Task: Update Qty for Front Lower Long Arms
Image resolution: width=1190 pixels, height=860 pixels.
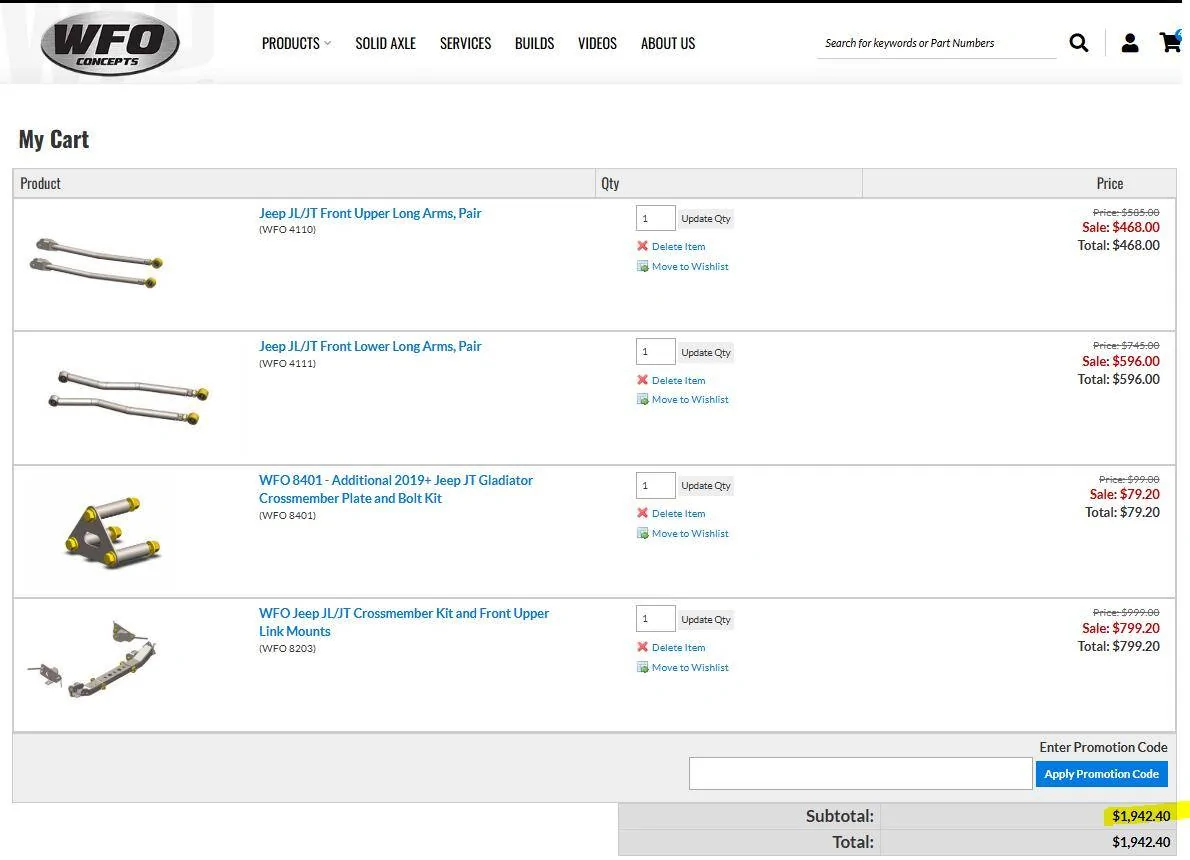Action: click(x=706, y=352)
